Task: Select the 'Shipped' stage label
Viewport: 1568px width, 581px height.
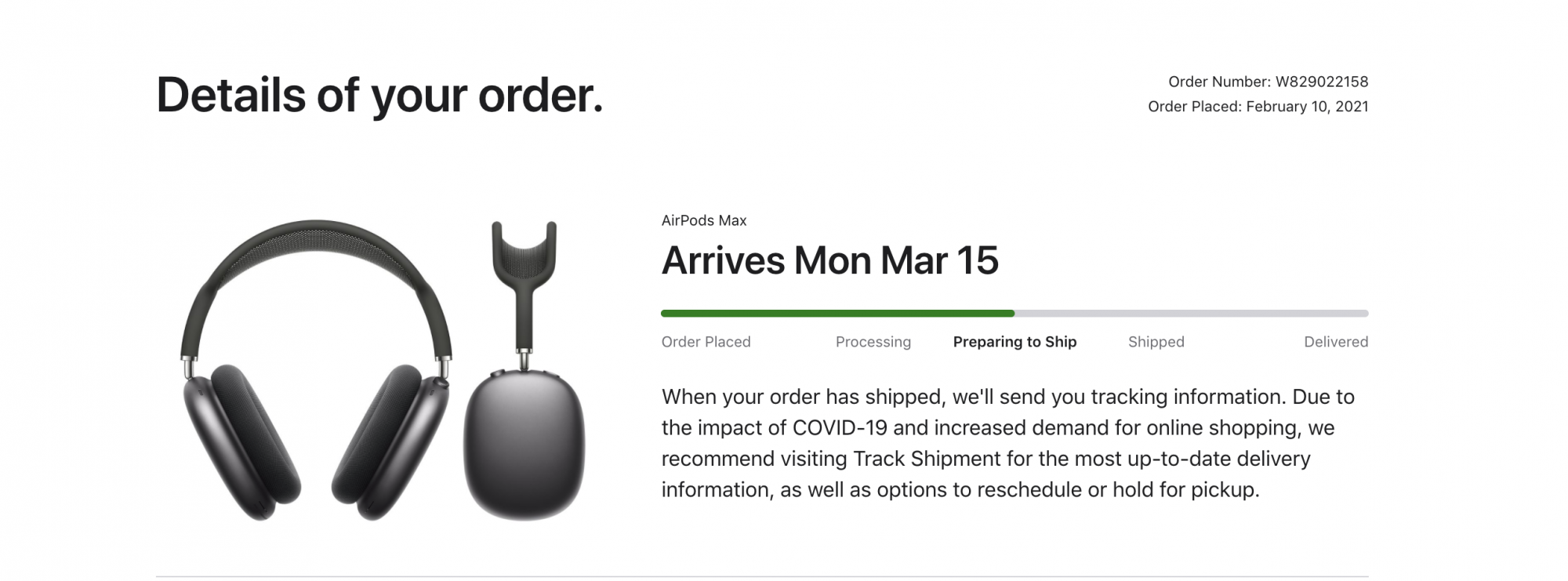Action: tap(1156, 342)
